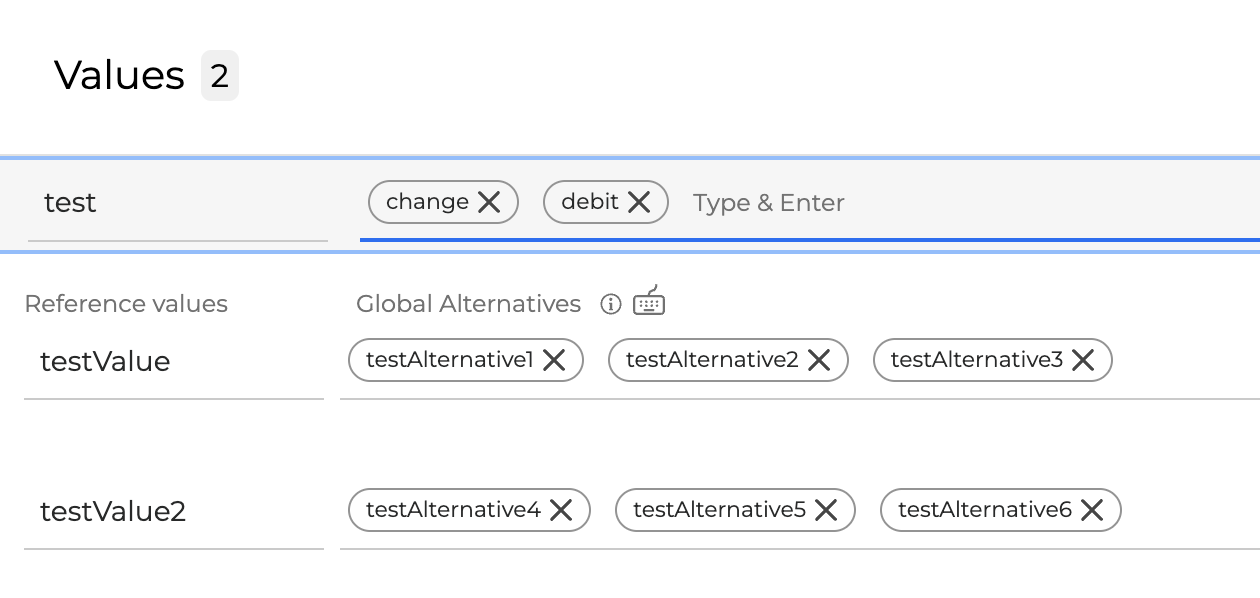The height and width of the screenshot is (598, 1260).
Task: Edit the testValue2 reference field
Action: click(x=173, y=512)
